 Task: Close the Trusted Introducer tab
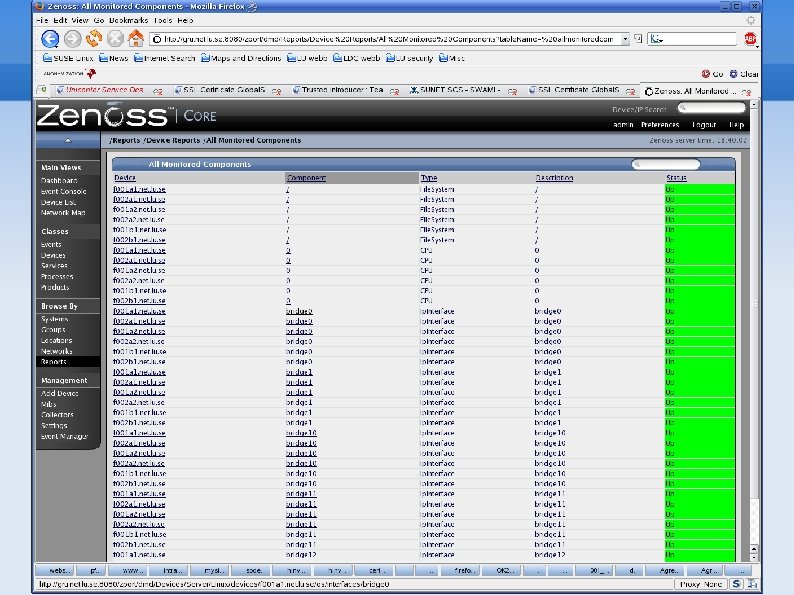tap(394, 92)
